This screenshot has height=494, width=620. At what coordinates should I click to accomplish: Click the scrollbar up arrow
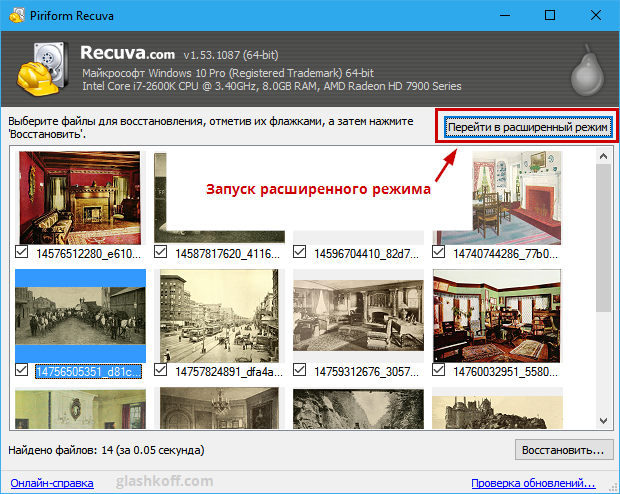pos(603,156)
